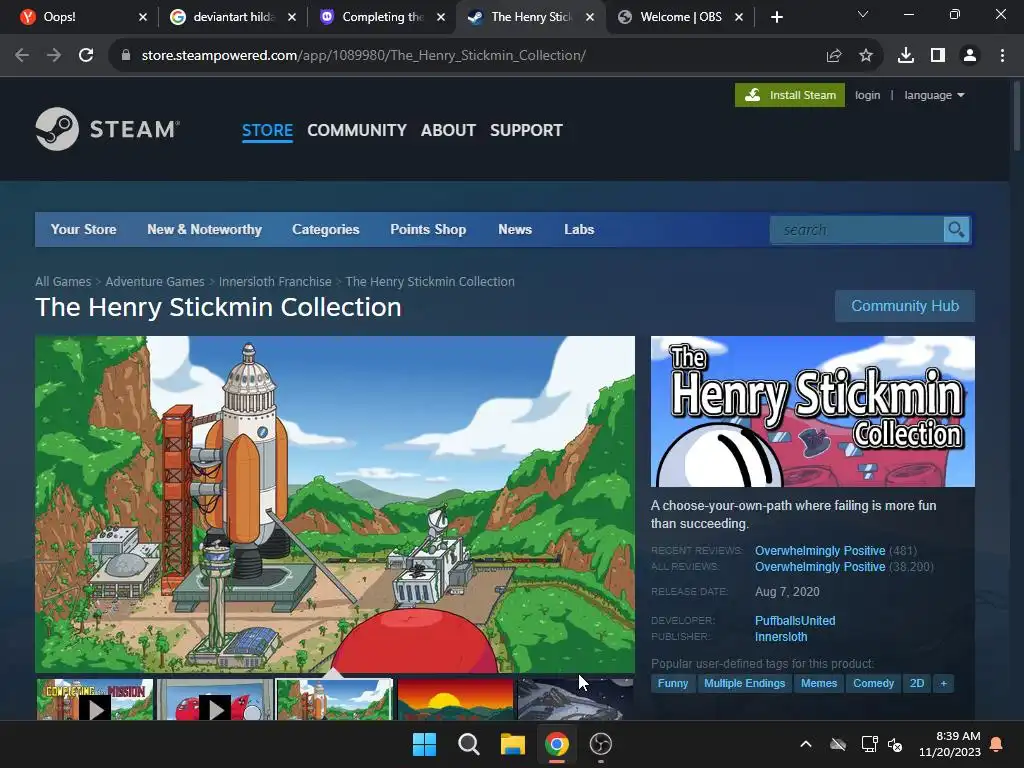
Task: Play Completing the Mission trailer thumbnail
Action: [x=95, y=699]
